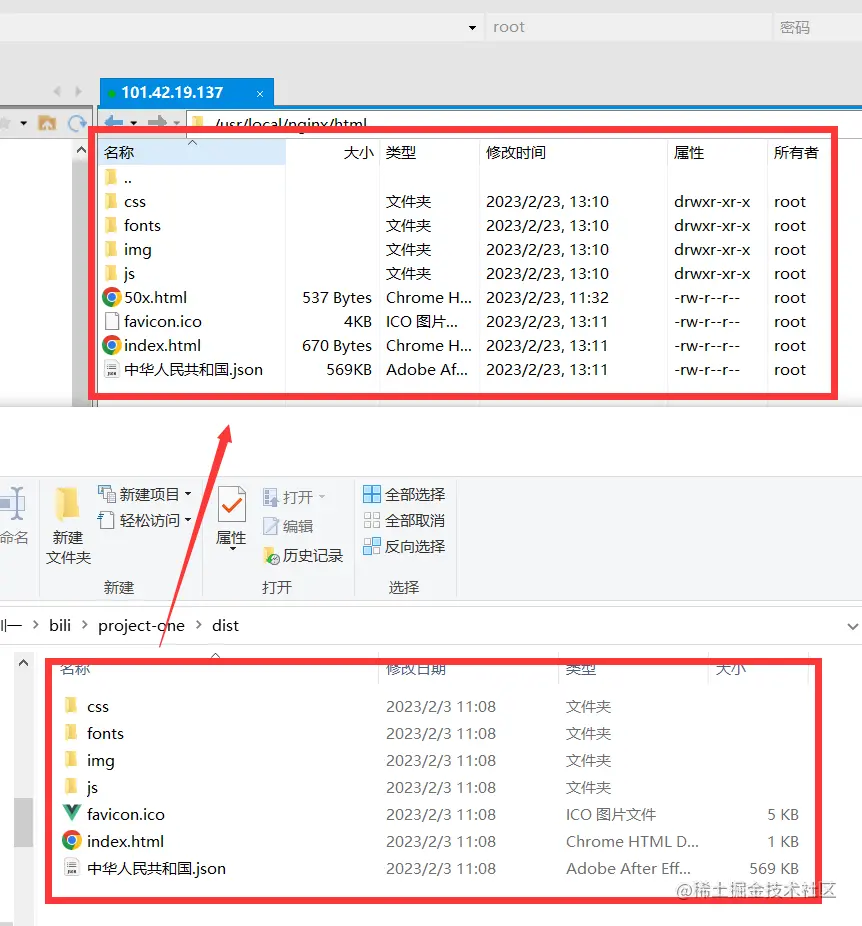Select the remote js folder icon
The width and height of the screenshot is (862, 926).
click(111, 273)
